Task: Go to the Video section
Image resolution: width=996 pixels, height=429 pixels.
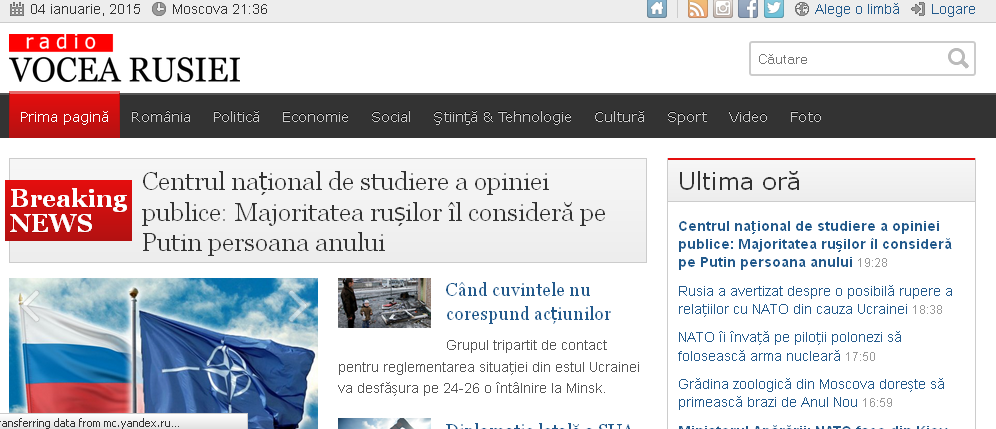Action: point(748,117)
